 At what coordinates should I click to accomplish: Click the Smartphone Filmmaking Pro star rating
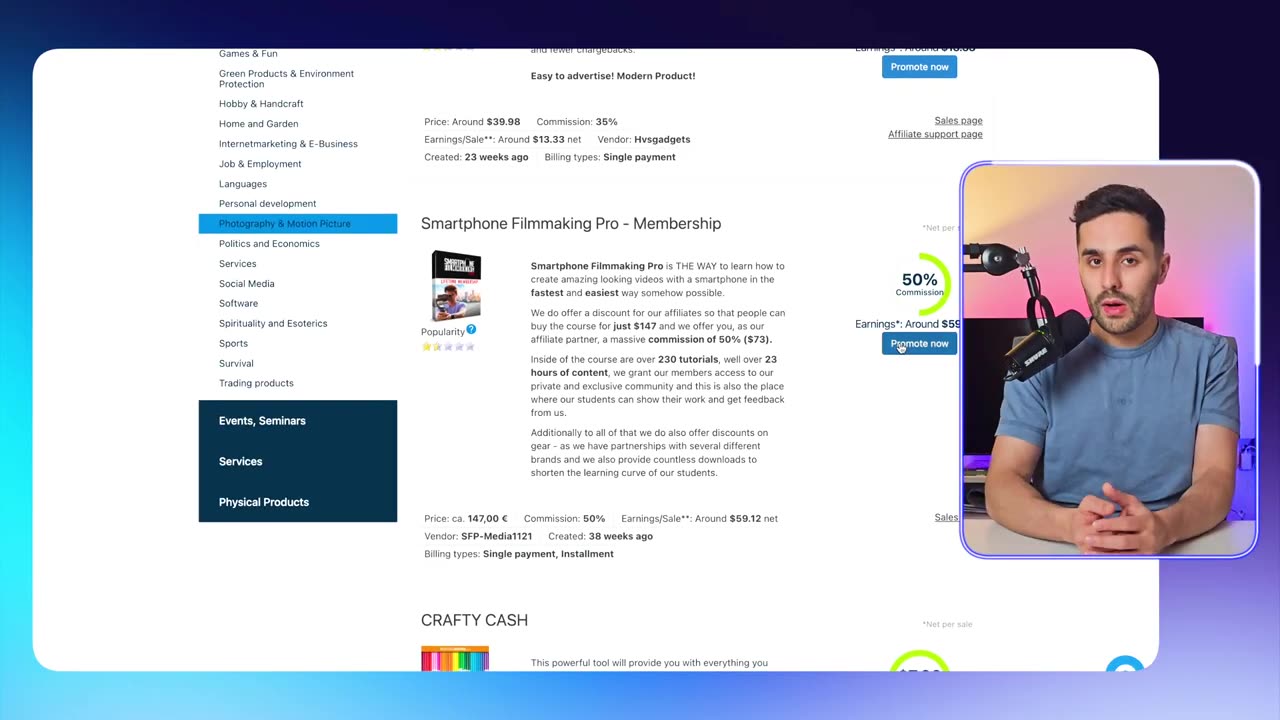[x=448, y=347]
